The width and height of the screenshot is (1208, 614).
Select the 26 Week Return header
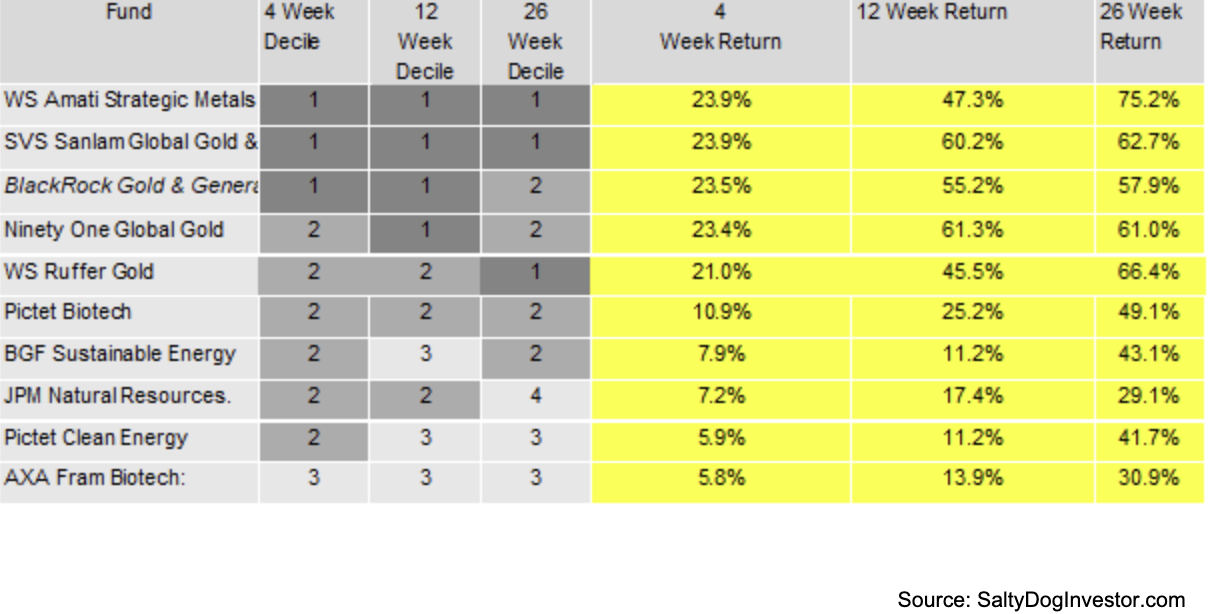pyautogui.click(x=1141, y=28)
